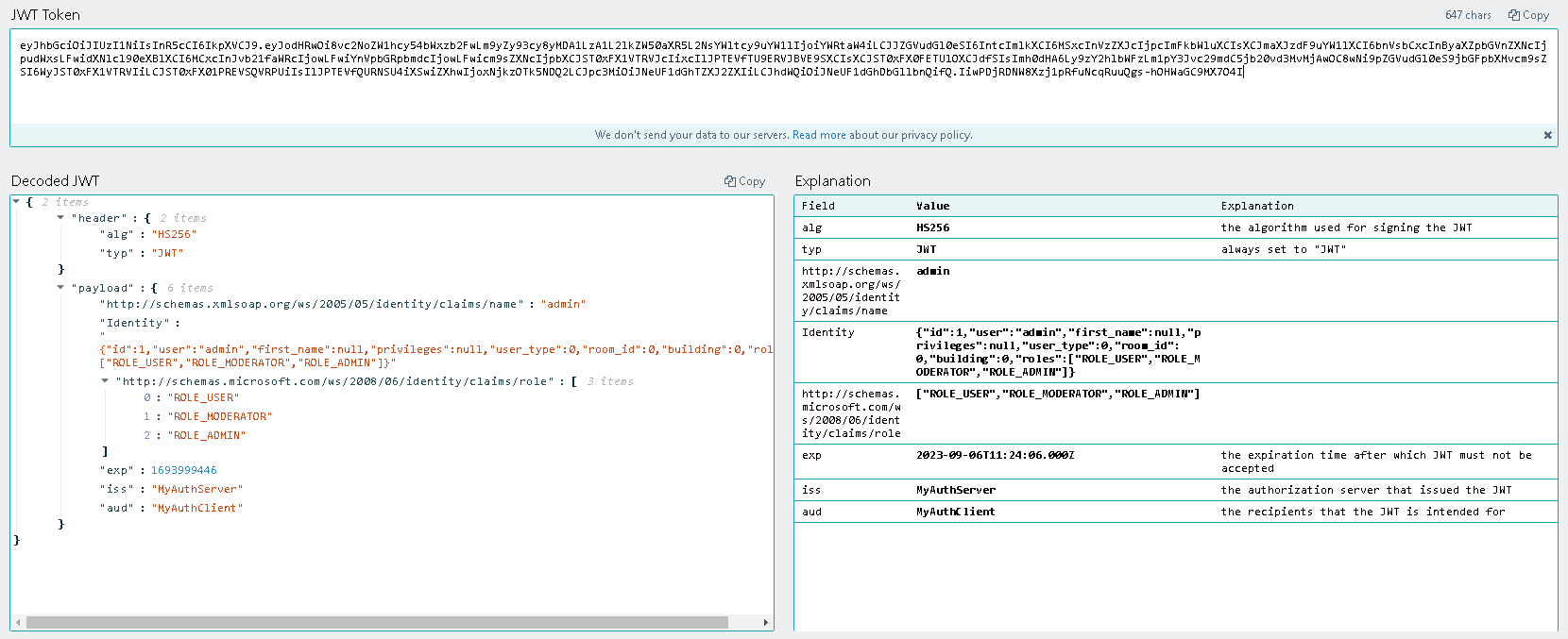Screen dimensions: 1568x639
Task: Collapse the root JSON object triangle
Action: click(16, 202)
